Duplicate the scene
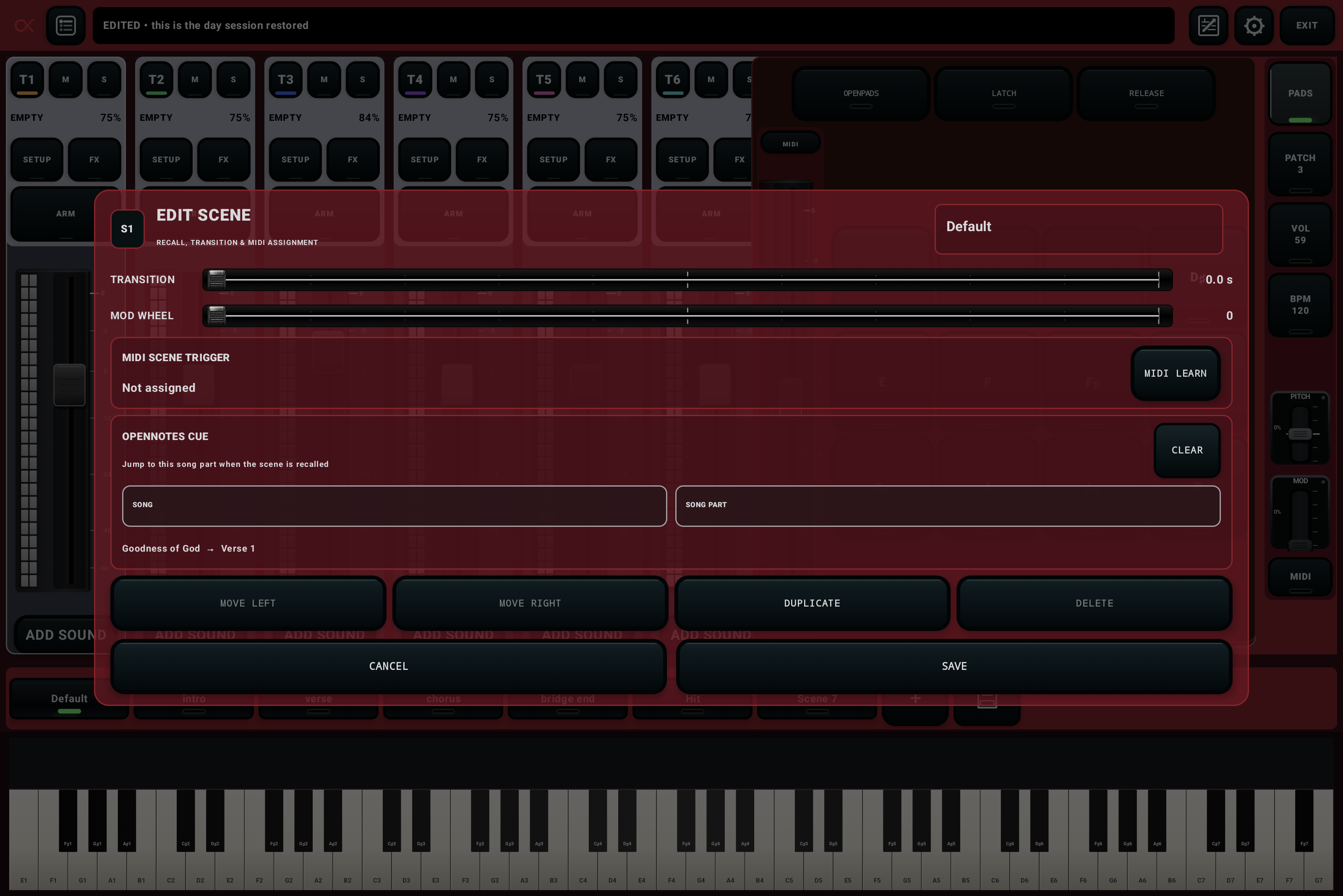The width and height of the screenshot is (1343, 896). [812, 603]
